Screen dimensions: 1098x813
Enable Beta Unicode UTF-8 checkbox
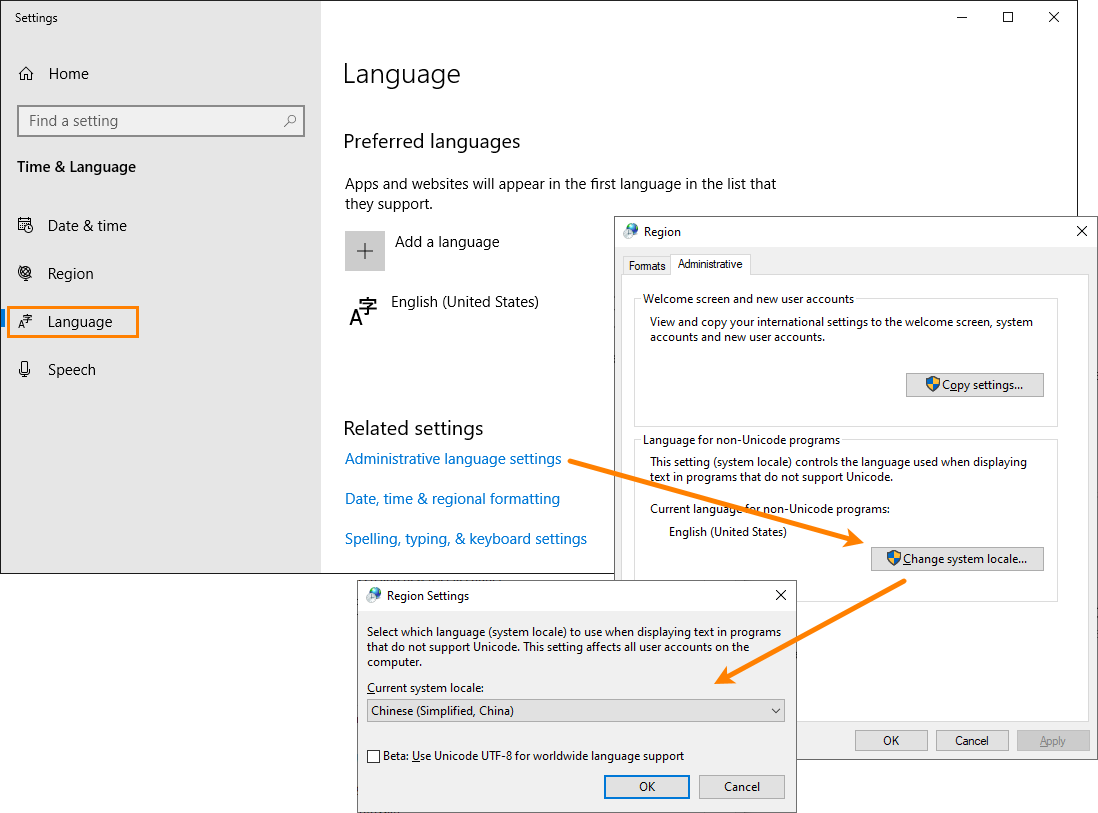(374, 756)
